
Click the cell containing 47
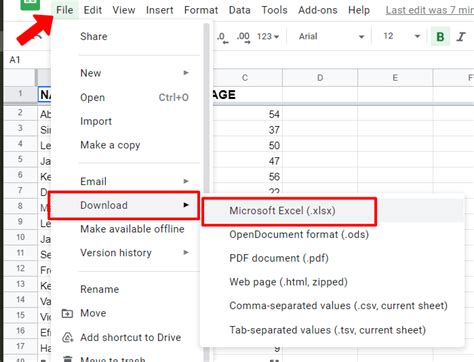pyautogui.click(x=247, y=161)
